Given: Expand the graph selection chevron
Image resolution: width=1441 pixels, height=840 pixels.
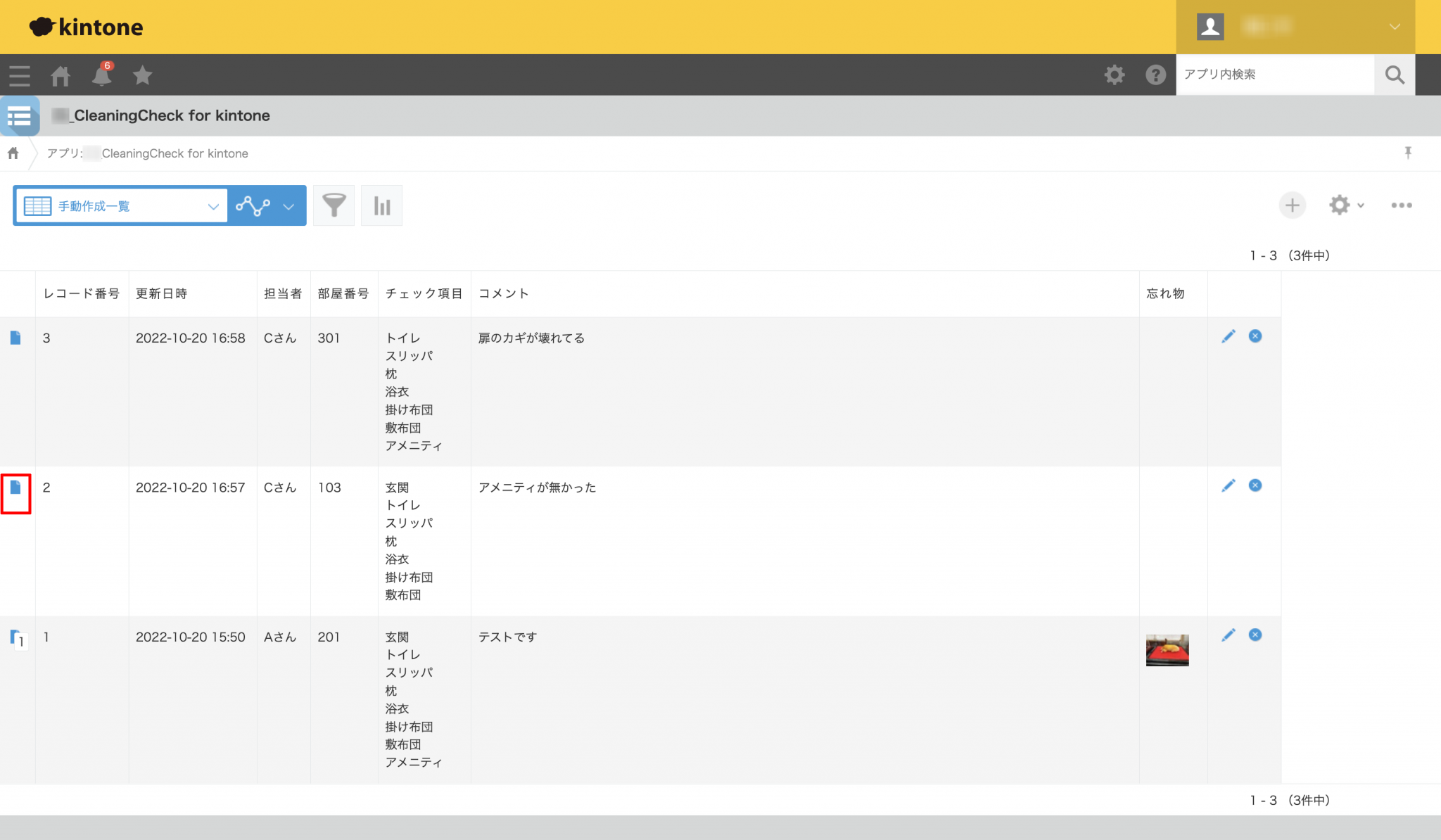Looking at the screenshot, I should (x=288, y=205).
